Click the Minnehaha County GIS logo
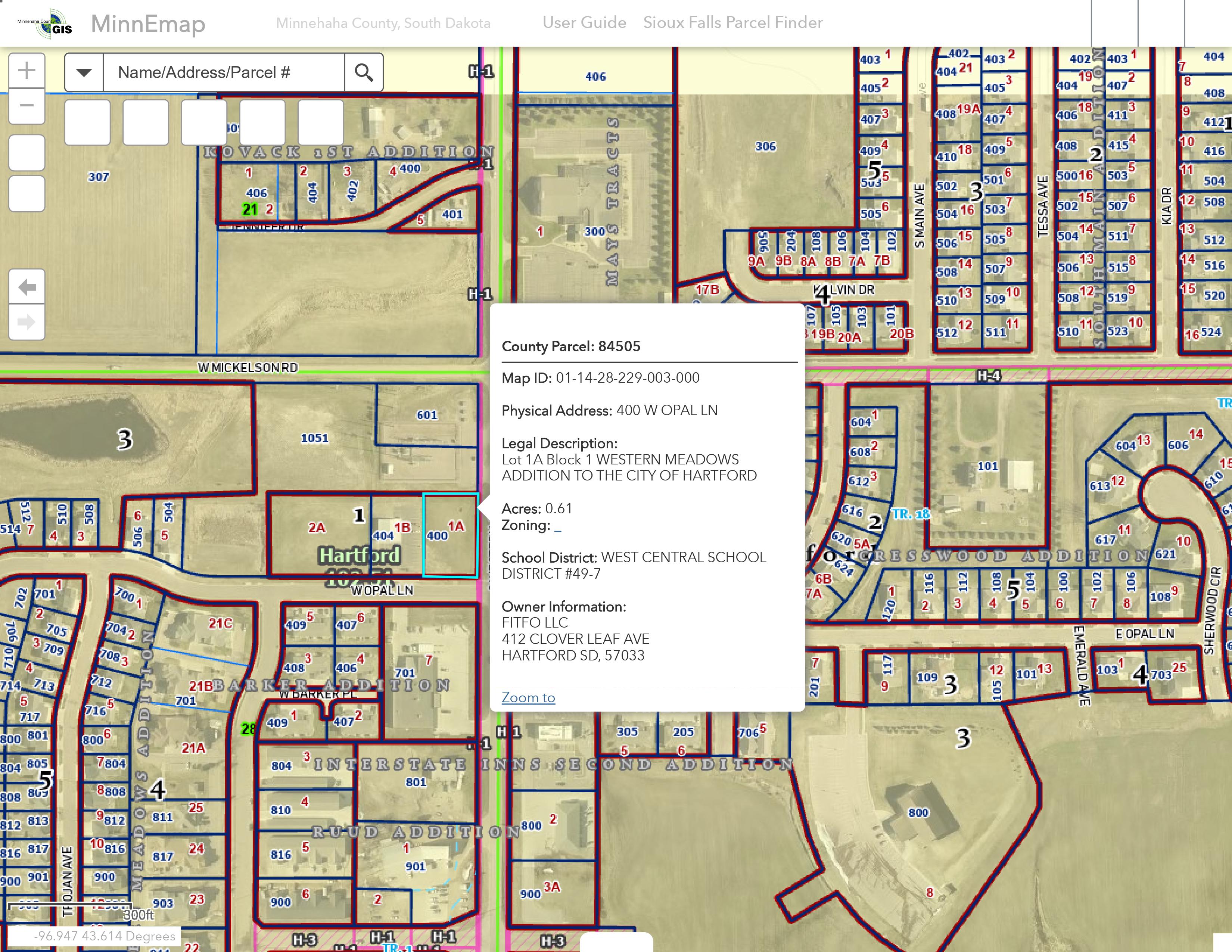The height and width of the screenshot is (952, 1232). (46, 24)
